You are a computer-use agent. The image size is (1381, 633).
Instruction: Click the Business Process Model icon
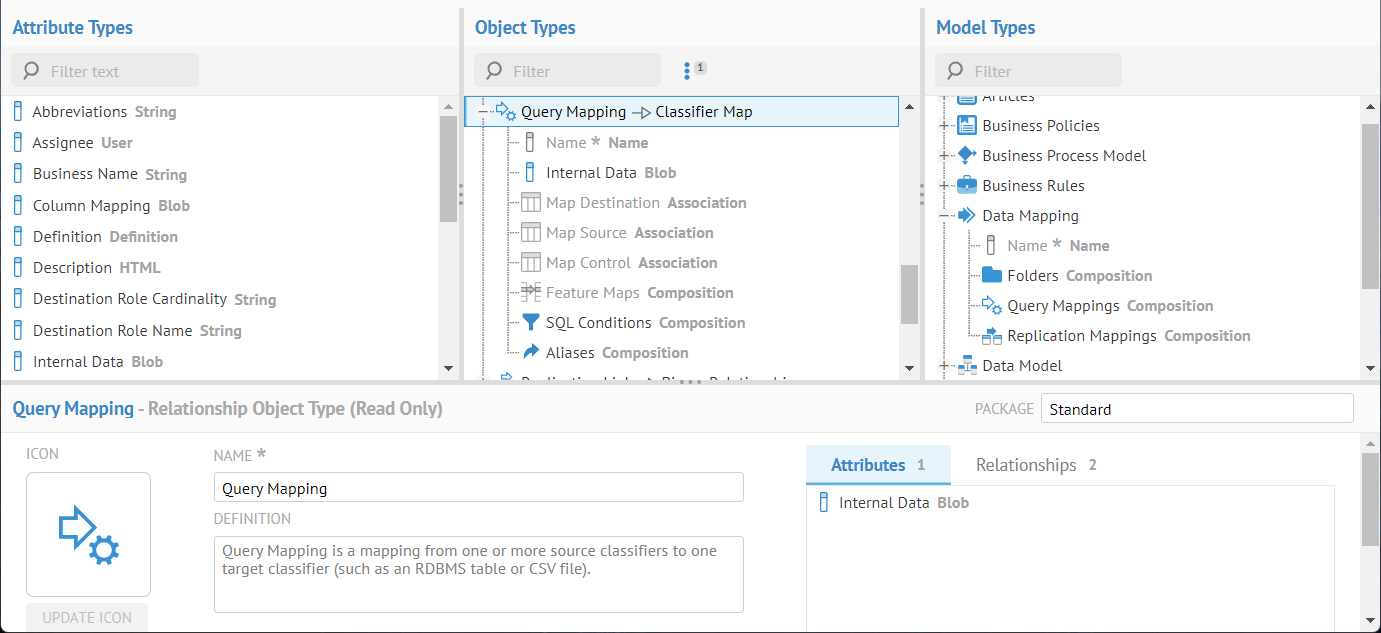pyautogui.click(x=966, y=155)
